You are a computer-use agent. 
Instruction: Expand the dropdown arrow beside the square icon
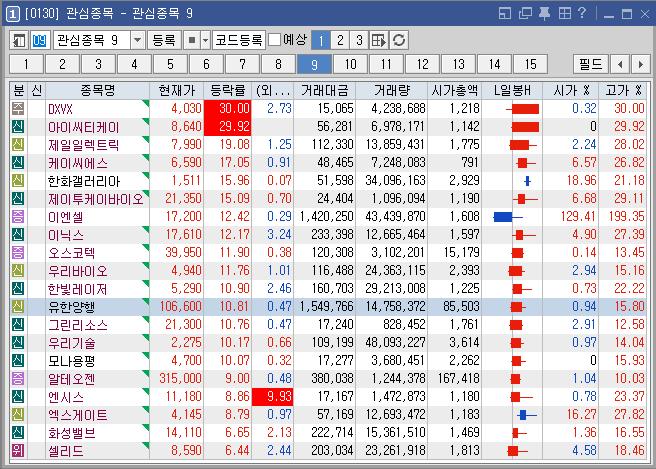[205, 41]
